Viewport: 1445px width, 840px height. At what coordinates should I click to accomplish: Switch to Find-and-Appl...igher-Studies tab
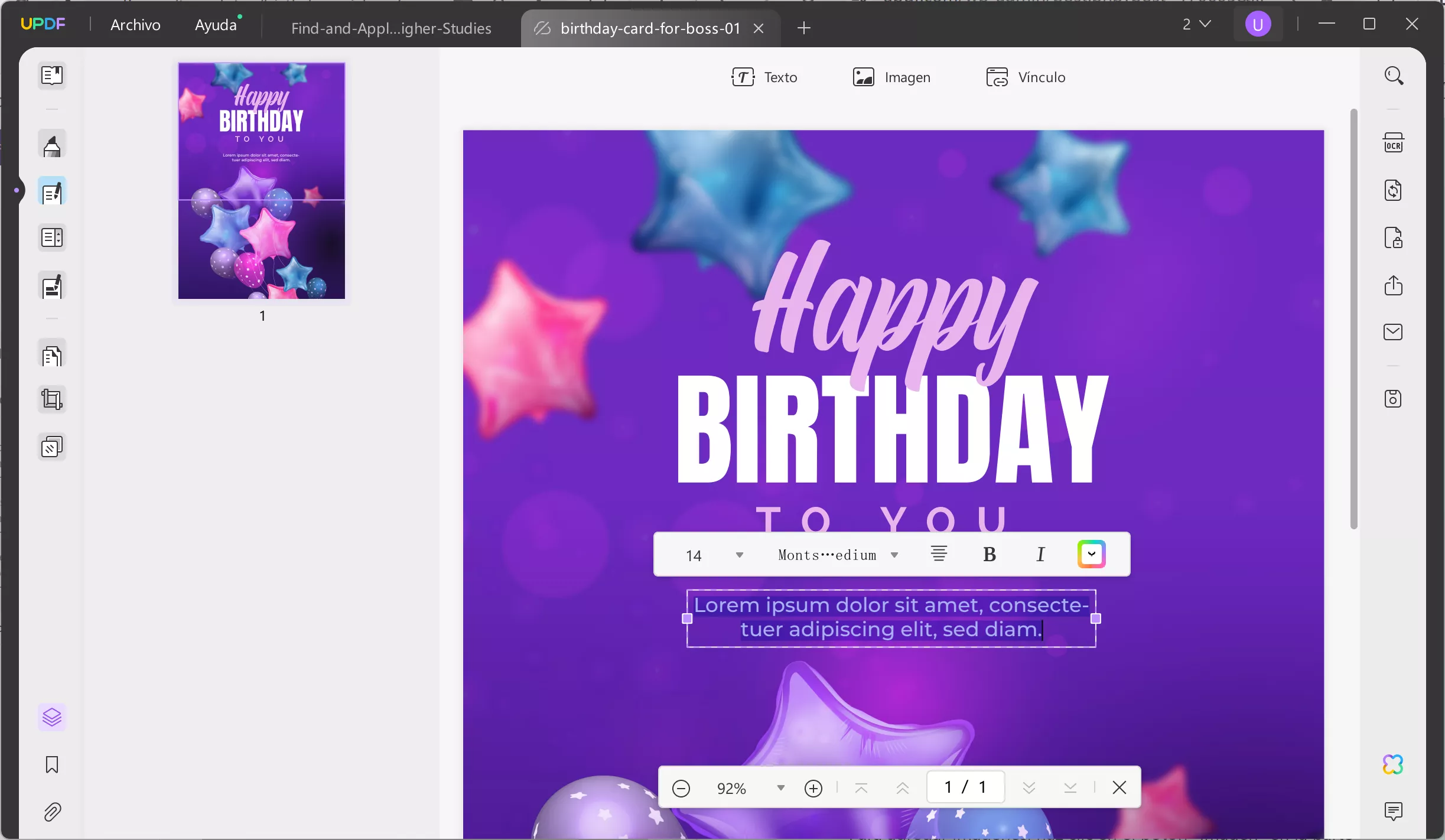tap(391, 28)
